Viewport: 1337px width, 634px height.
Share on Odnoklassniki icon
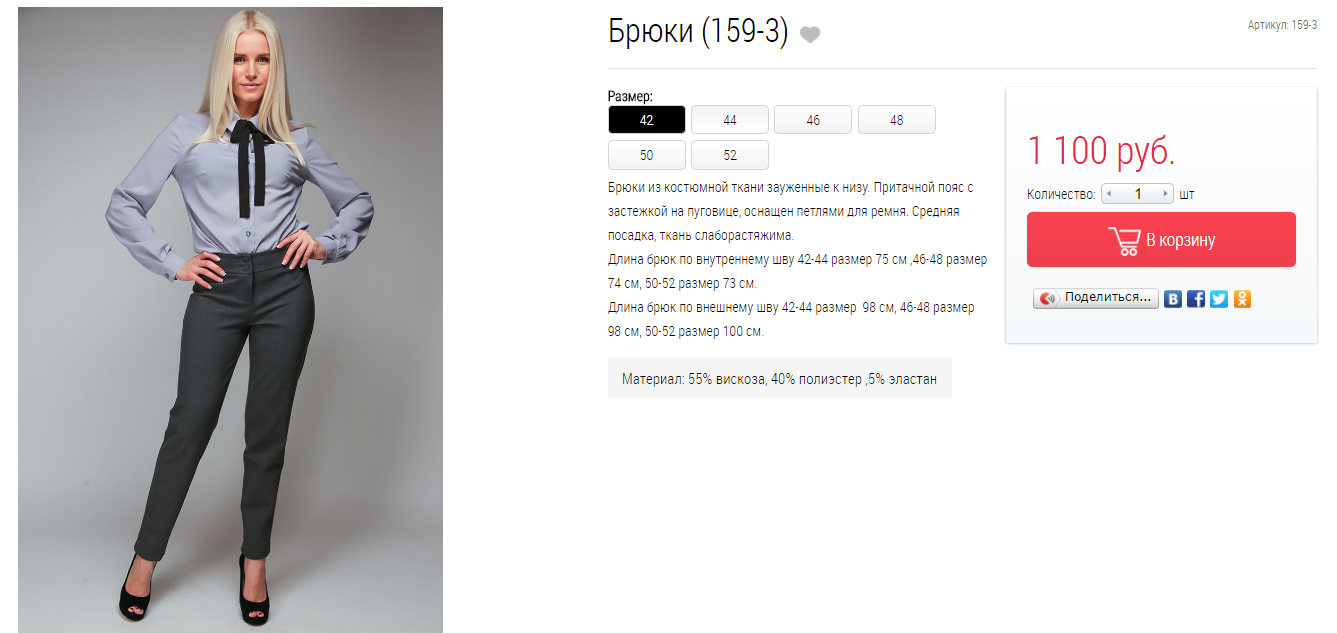click(x=1242, y=298)
